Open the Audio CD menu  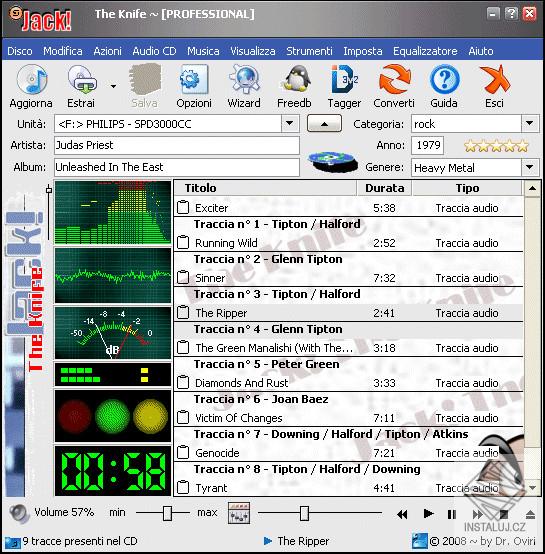tap(154, 51)
